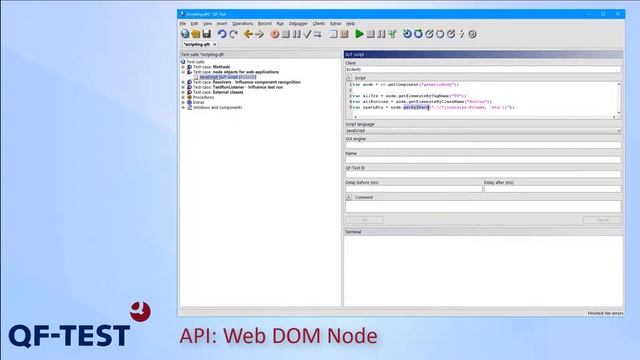640x360 pixels.
Task: Expand Test-case: Resolvers node
Action: (183, 82)
